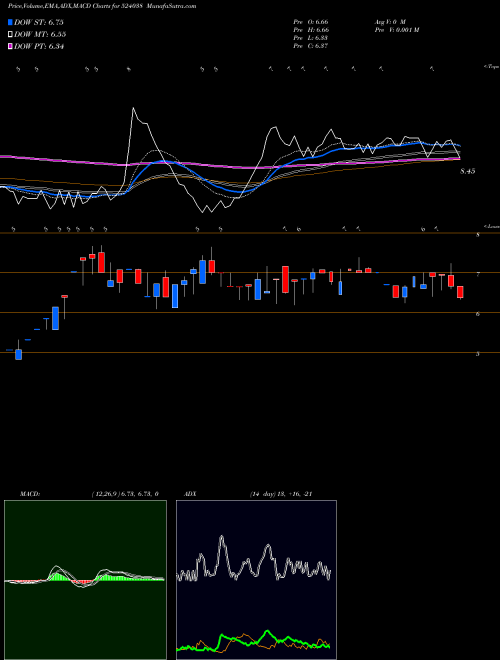Click the price label at EMA chart right edge

point(468,171)
